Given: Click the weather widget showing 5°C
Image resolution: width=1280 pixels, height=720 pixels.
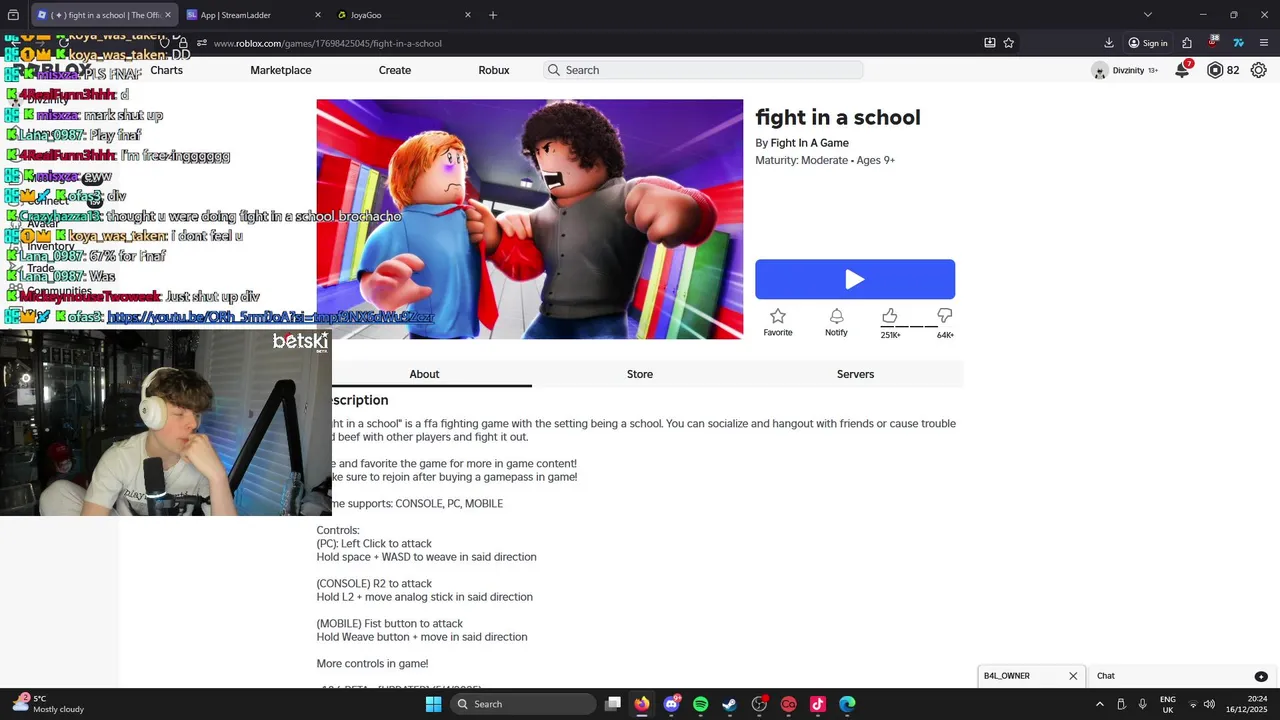Looking at the screenshot, I should point(47,704).
